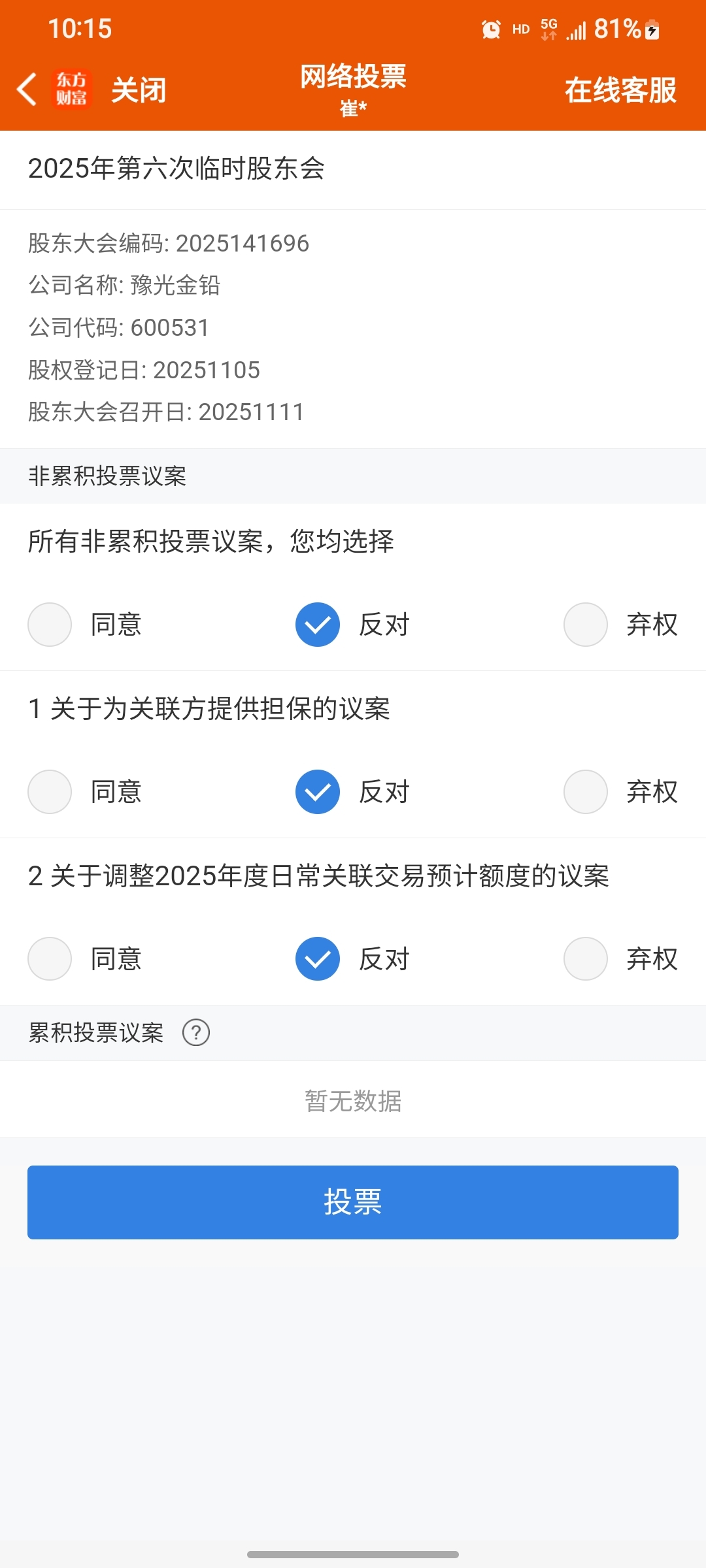
Task: Pick 反对 for proposal 2 related transactions
Action: 318,959
